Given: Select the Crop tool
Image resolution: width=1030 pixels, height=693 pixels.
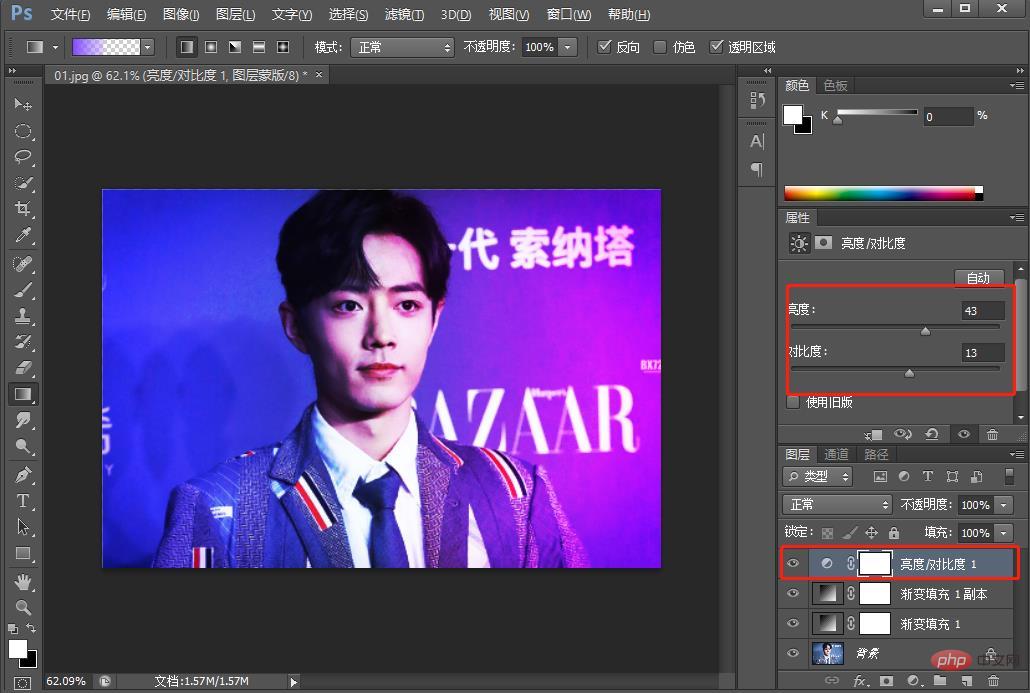Looking at the screenshot, I should [22, 209].
